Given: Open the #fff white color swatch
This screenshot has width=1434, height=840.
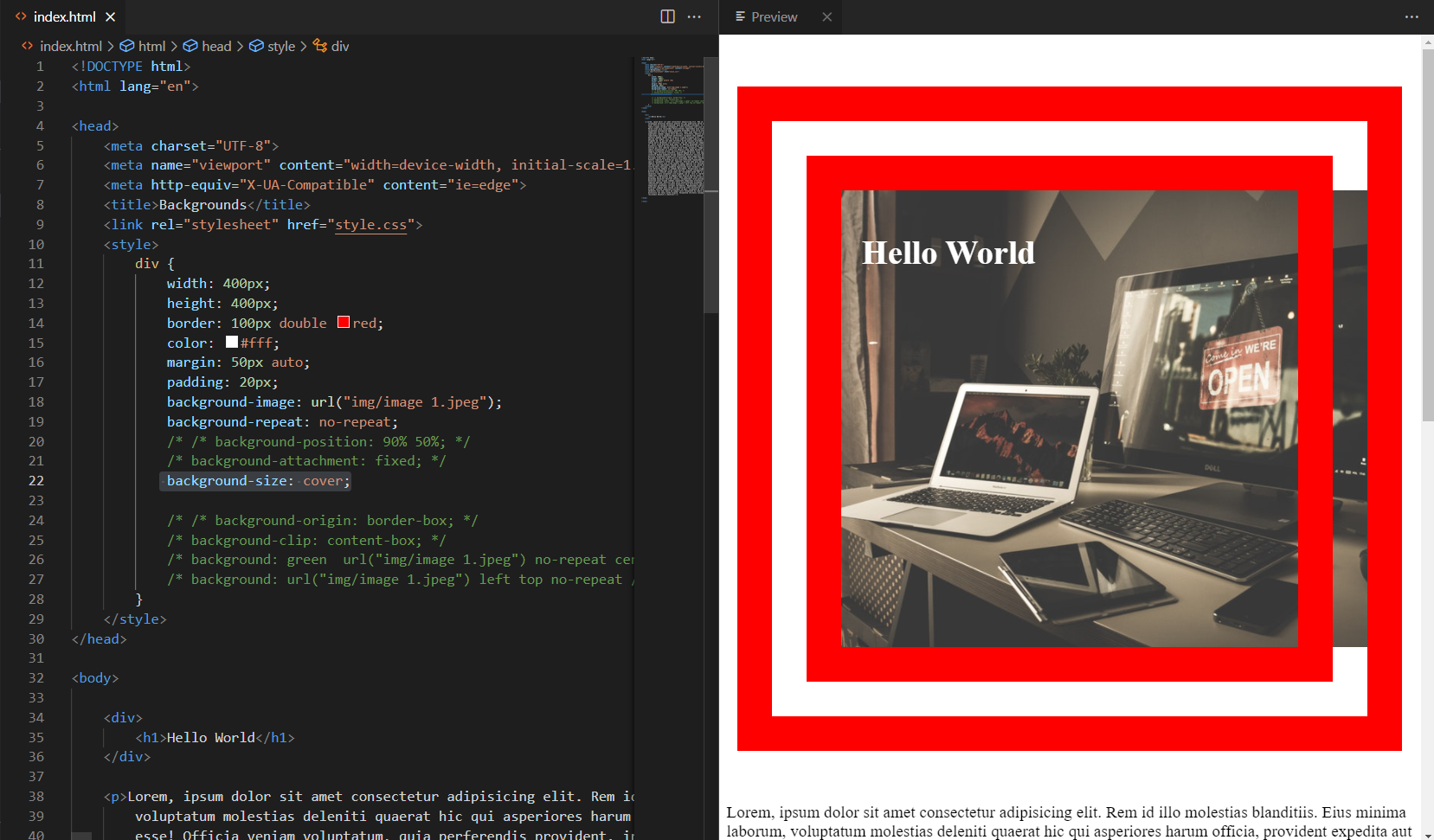Looking at the screenshot, I should (x=232, y=343).
